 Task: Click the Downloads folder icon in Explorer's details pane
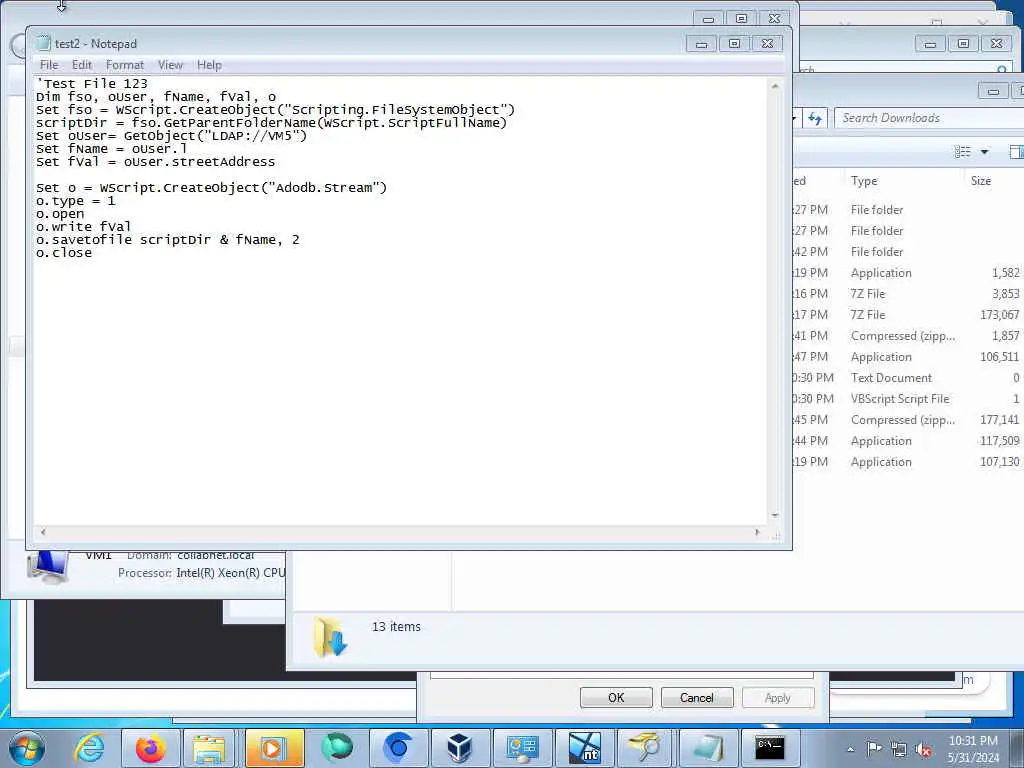(330, 637)
